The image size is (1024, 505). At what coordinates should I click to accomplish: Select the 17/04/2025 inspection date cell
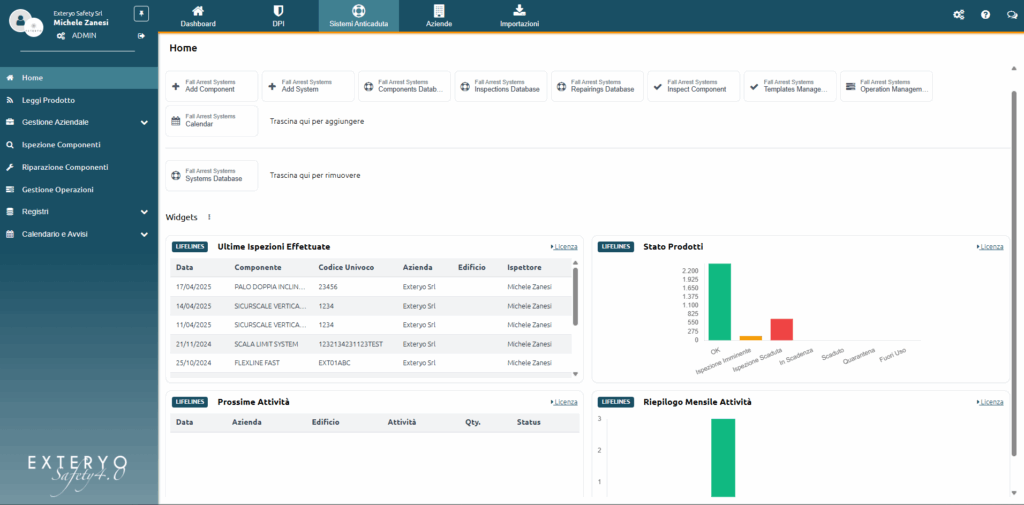(194, 287)
